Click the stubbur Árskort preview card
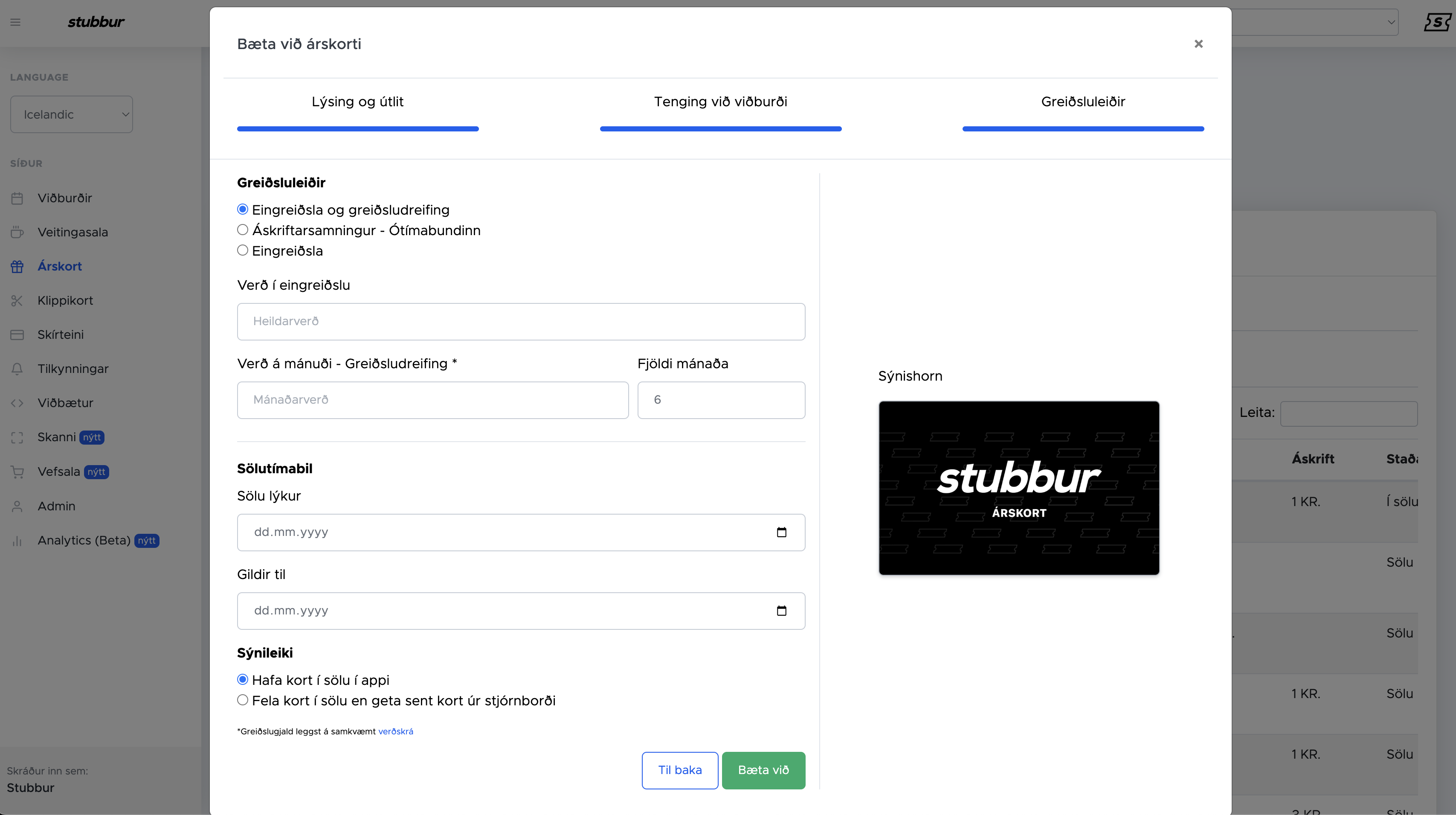The width and height of the screenshot is (1456, 815). (1018, 488)
